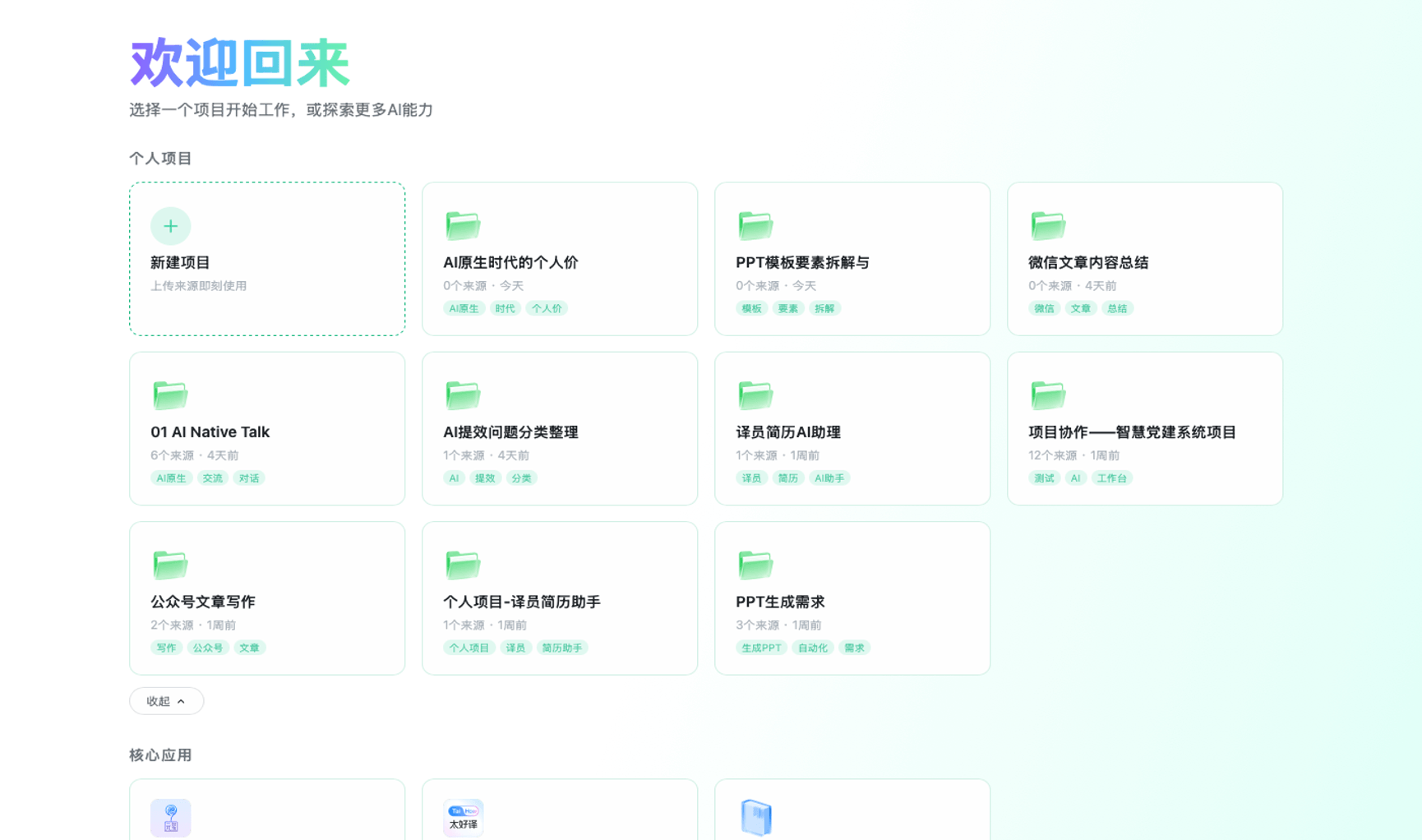Select the 生成PPT tag
Image resolution: width=1422 pixels, height=840 pixels.
pos(761,648)
